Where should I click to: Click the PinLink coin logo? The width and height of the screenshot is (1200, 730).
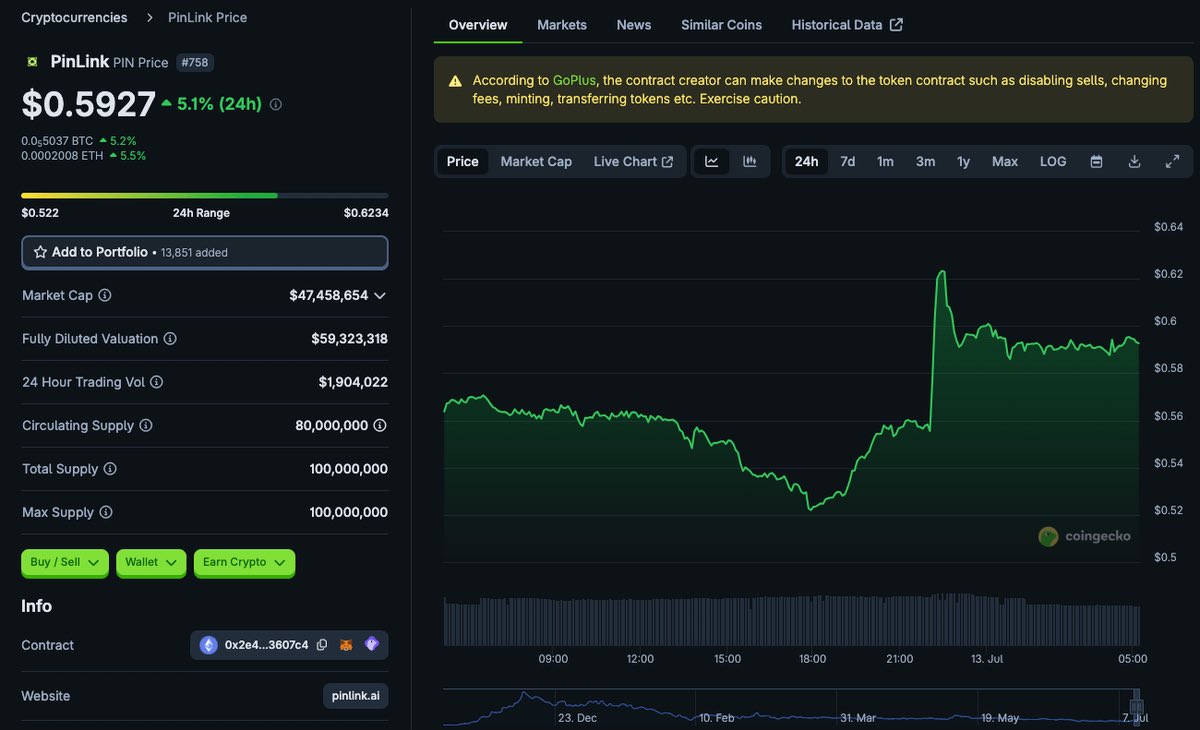[32, 62]
